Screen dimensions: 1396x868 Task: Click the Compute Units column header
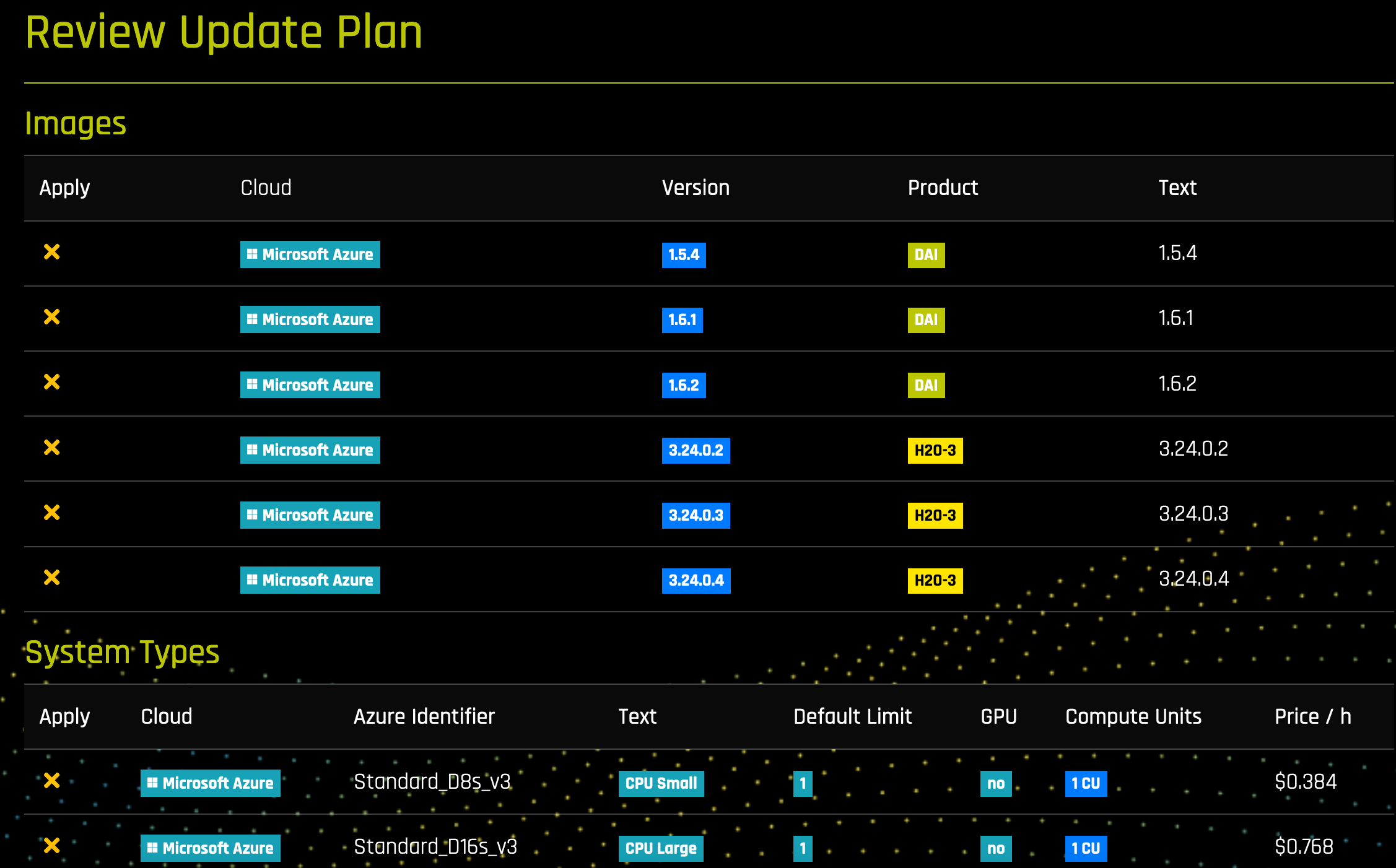click(x=1133, y=717)
